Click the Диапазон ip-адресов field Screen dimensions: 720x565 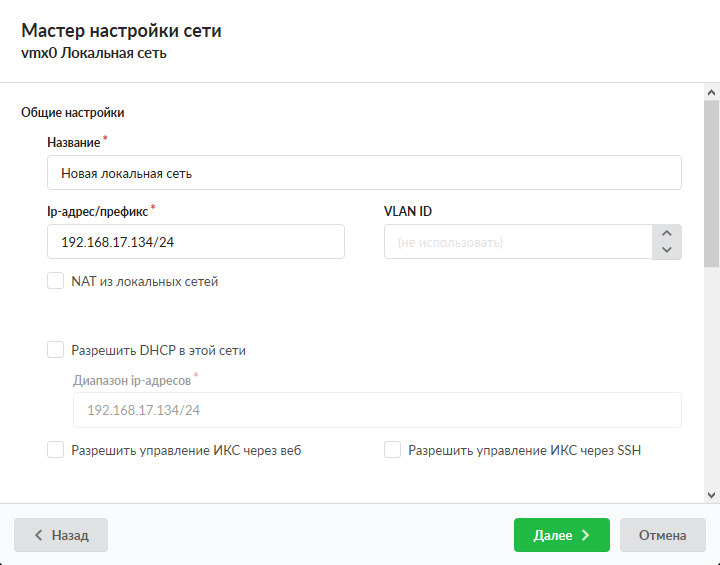377,410
